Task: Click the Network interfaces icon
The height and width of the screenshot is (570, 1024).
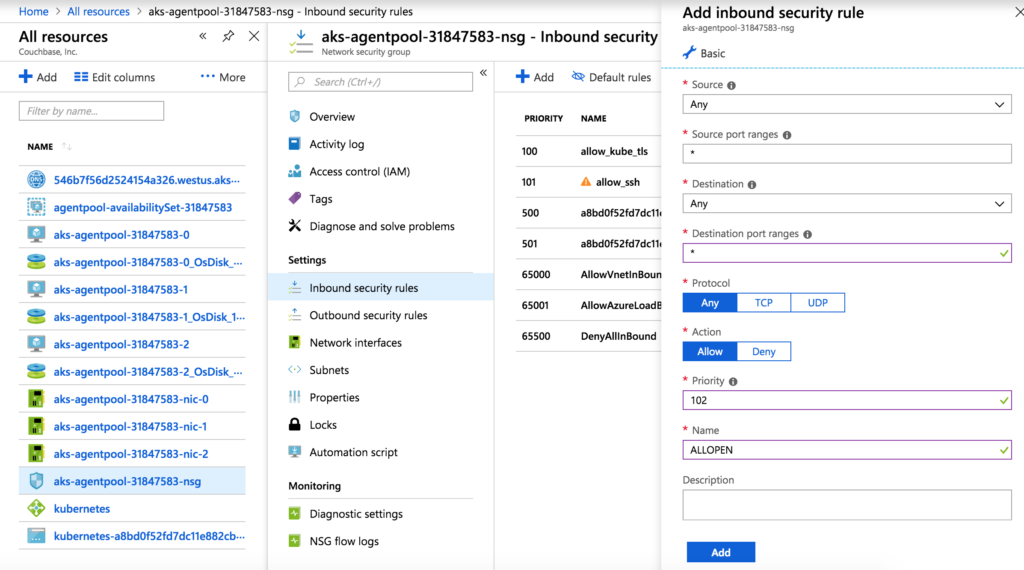Action: [x=295, y=342]
